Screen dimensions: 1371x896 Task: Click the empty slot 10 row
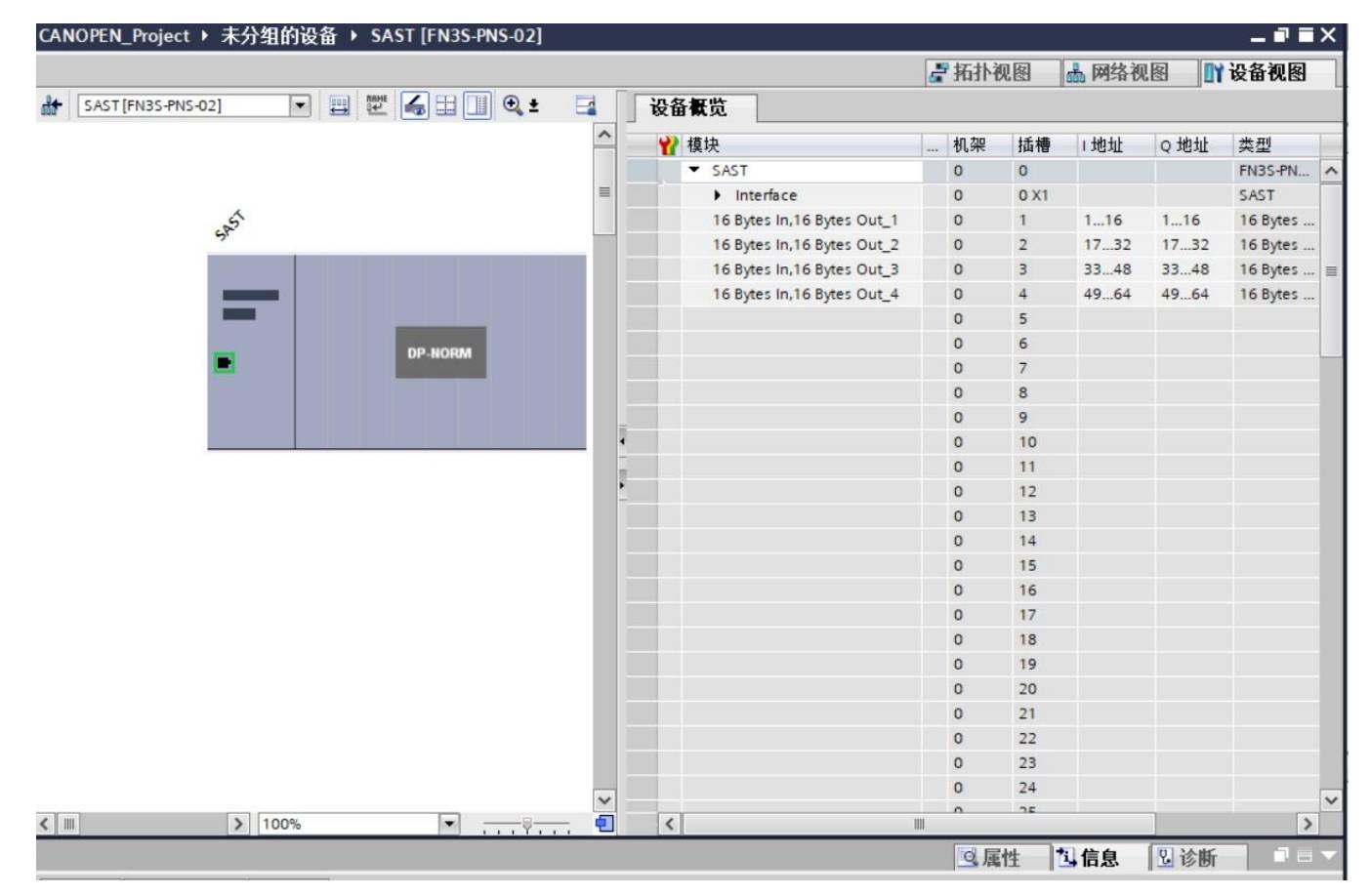tap(972, 442)
